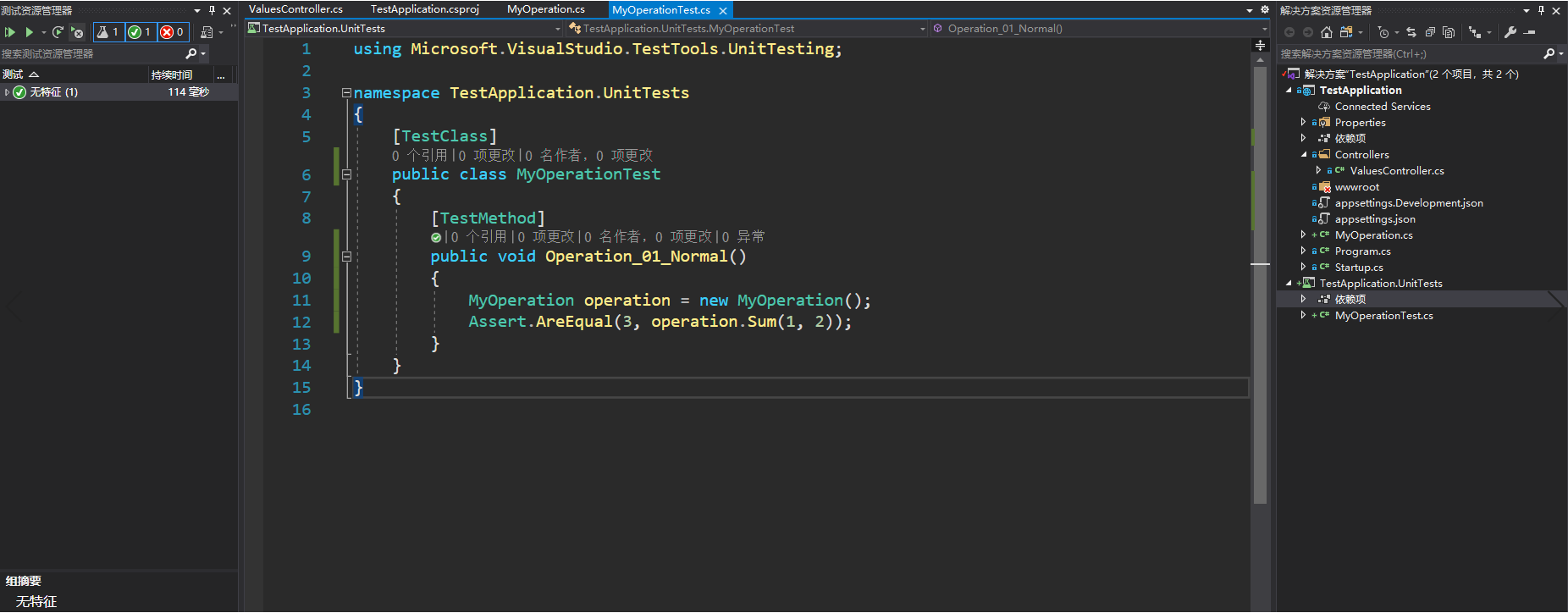Open pending changes filter icon
1568x613 pixels.
1383,32
